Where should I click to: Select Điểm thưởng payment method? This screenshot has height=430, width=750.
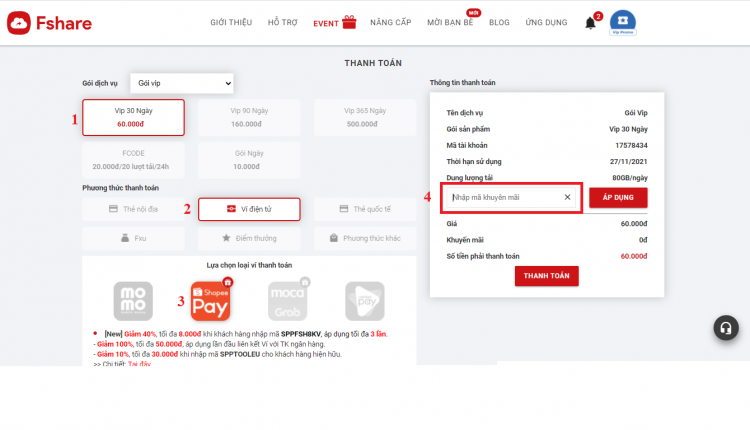249,238
